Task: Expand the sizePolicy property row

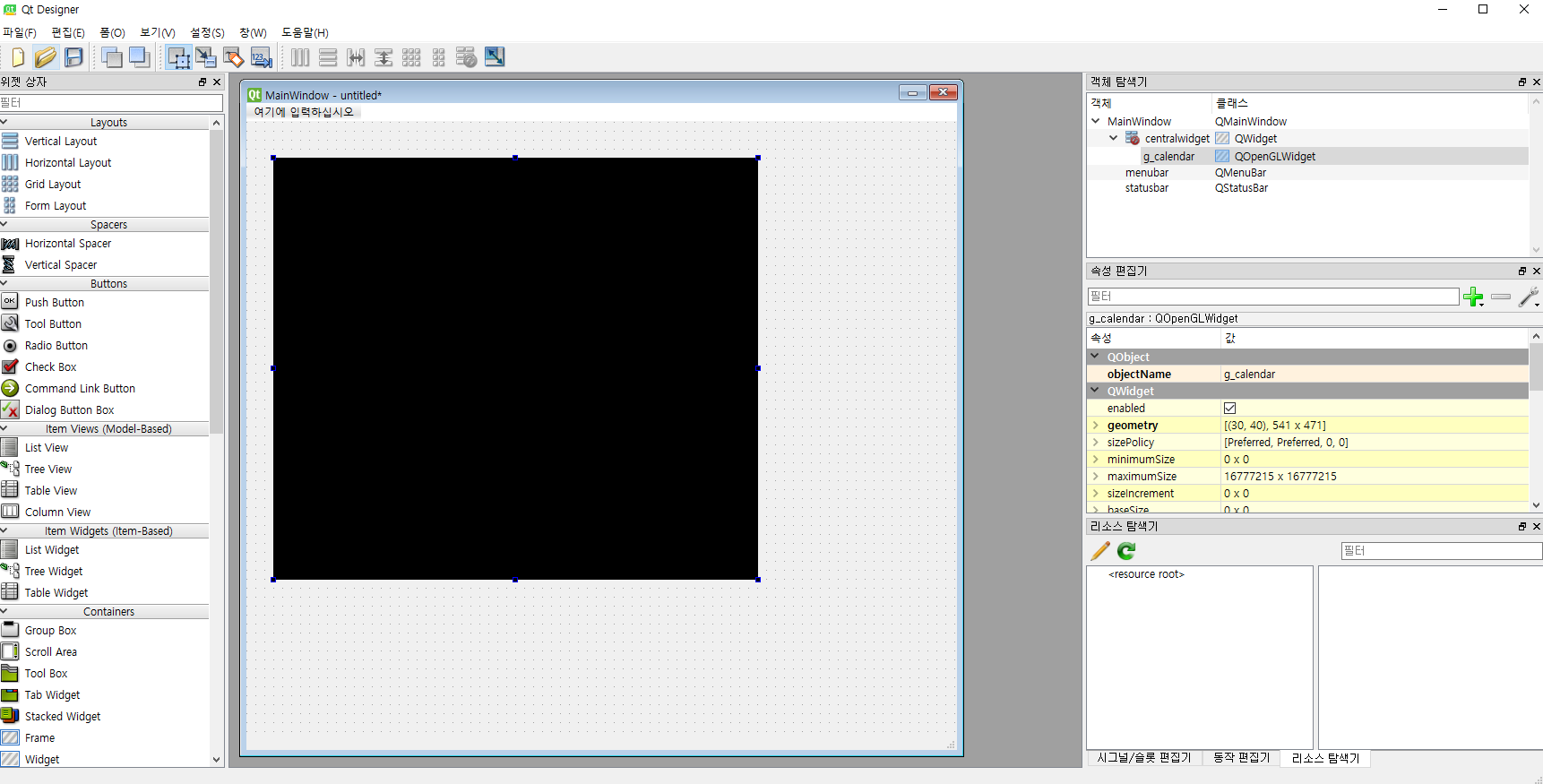Action: pos(1095,443)
